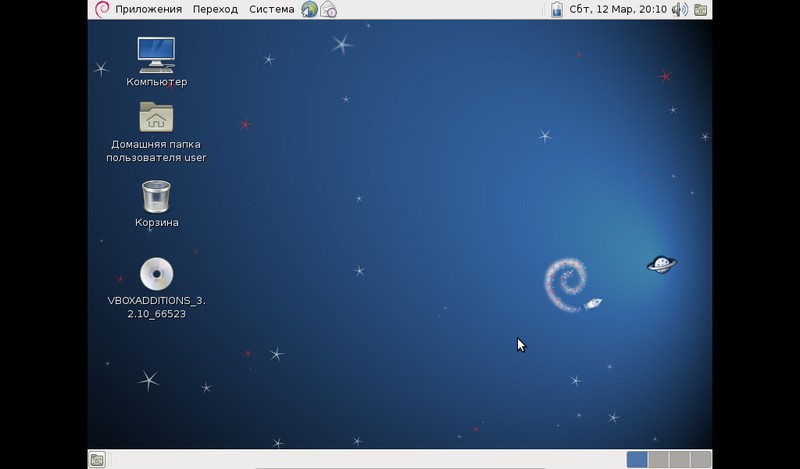Image resolution: width=800 pixels, height=469 pixels.
Task: Click the Корзина label text
Action: click(157, 223)
